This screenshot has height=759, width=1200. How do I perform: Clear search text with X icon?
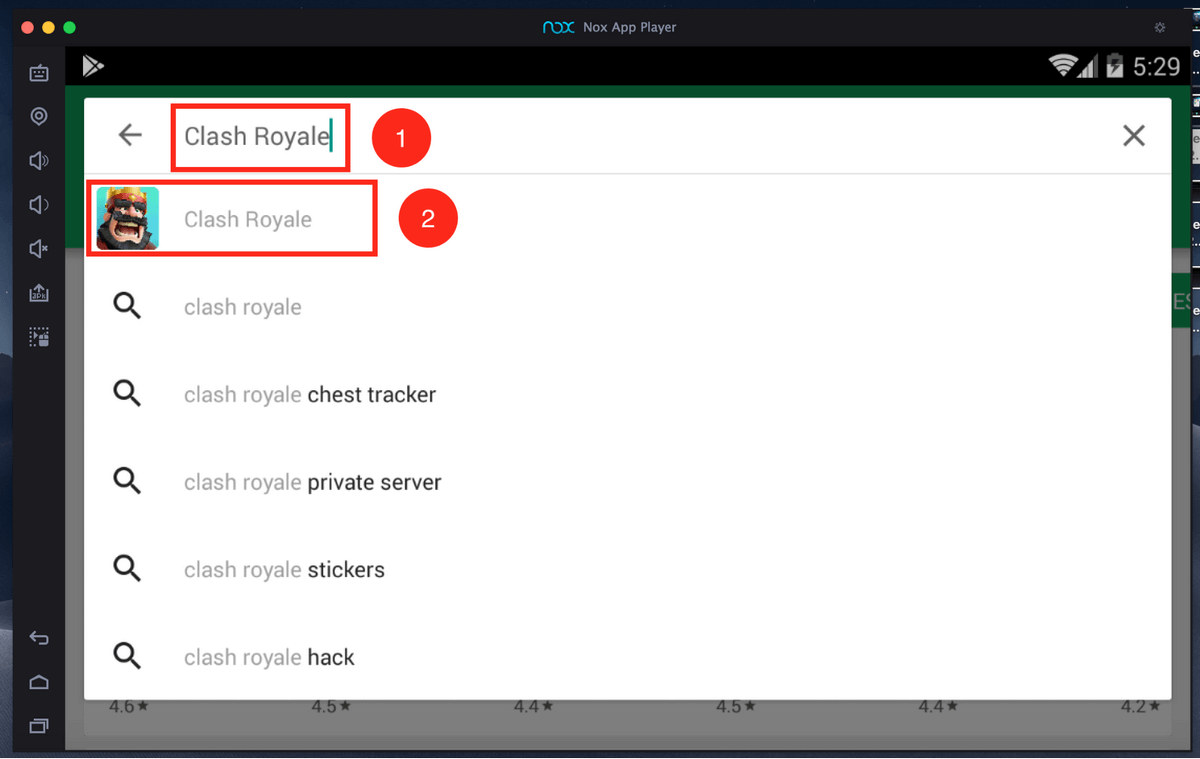[x=1133, y=135]
